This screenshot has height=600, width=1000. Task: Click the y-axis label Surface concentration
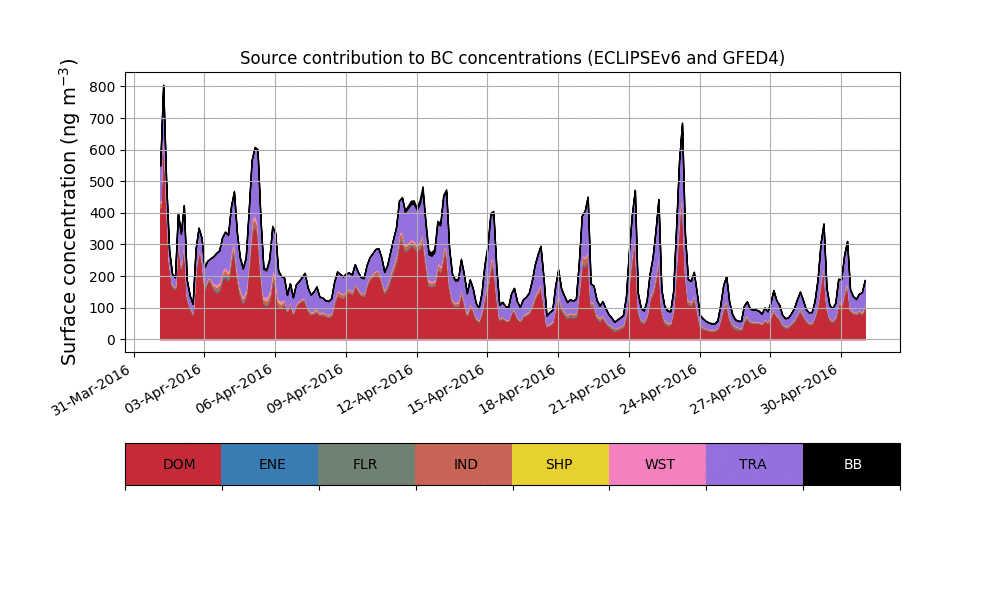[x=68, y=212]
